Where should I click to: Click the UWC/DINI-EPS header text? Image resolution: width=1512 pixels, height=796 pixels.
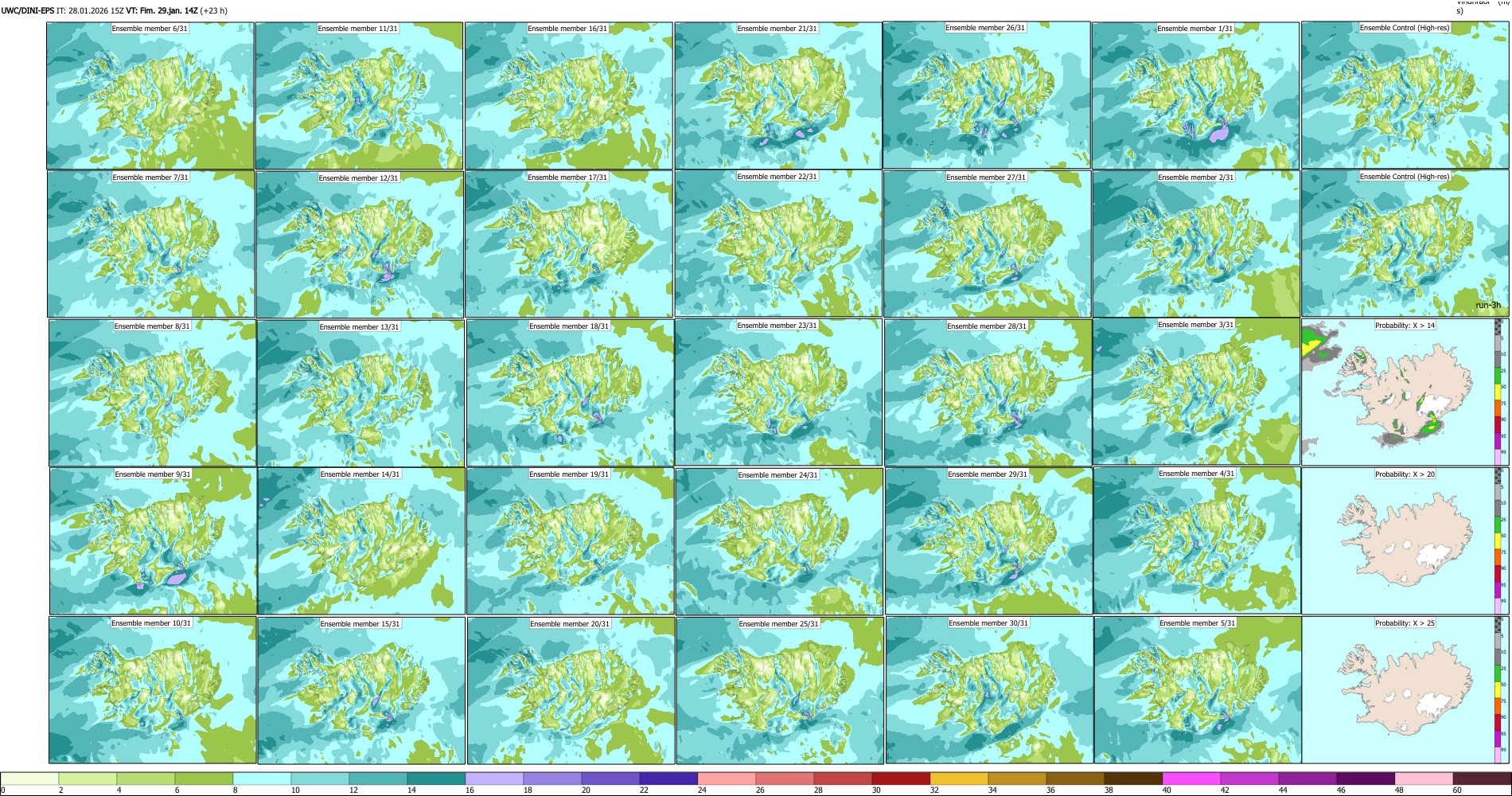click(27, 10)
